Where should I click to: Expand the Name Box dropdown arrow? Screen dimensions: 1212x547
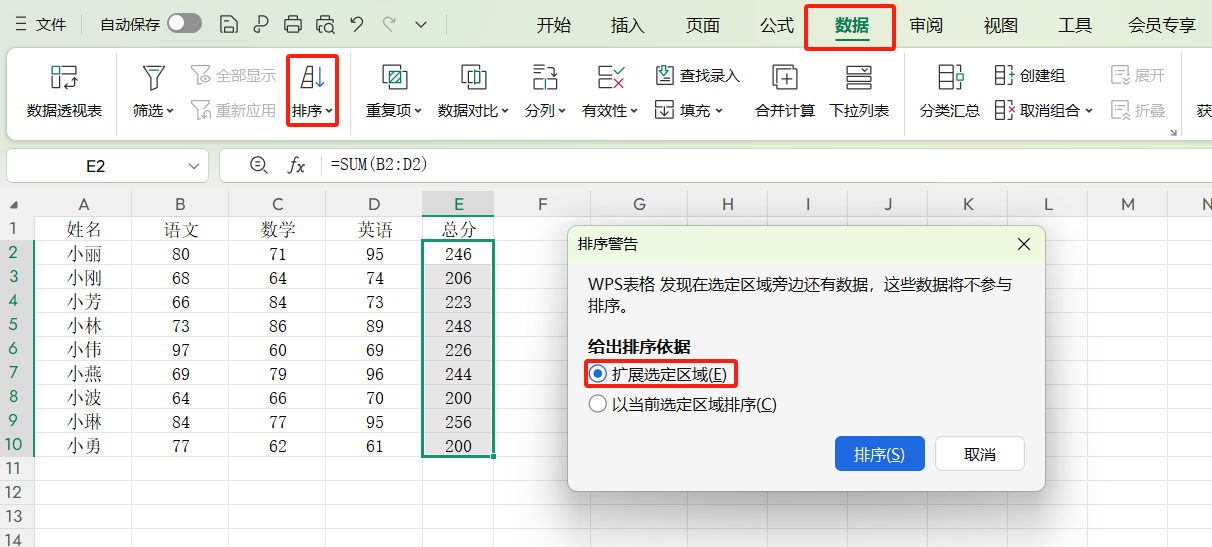193,166
